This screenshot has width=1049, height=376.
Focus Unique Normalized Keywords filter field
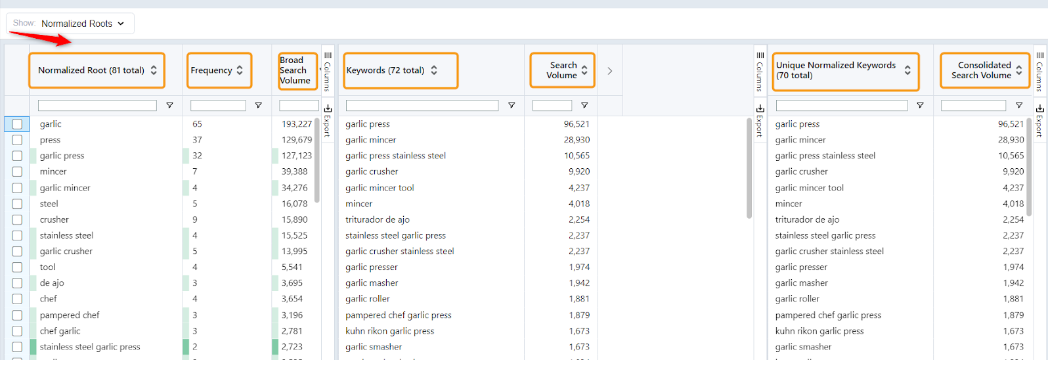(x=842, y=106)
